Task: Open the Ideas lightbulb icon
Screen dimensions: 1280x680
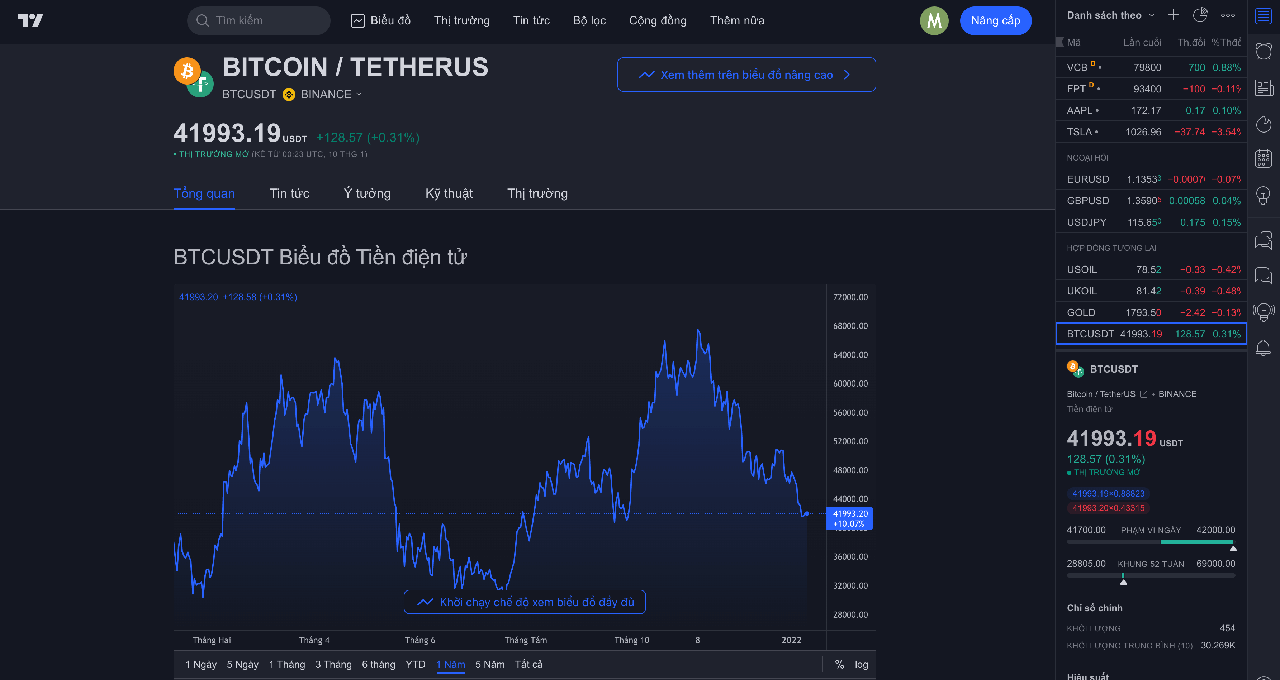Action: click(1263, 193)
